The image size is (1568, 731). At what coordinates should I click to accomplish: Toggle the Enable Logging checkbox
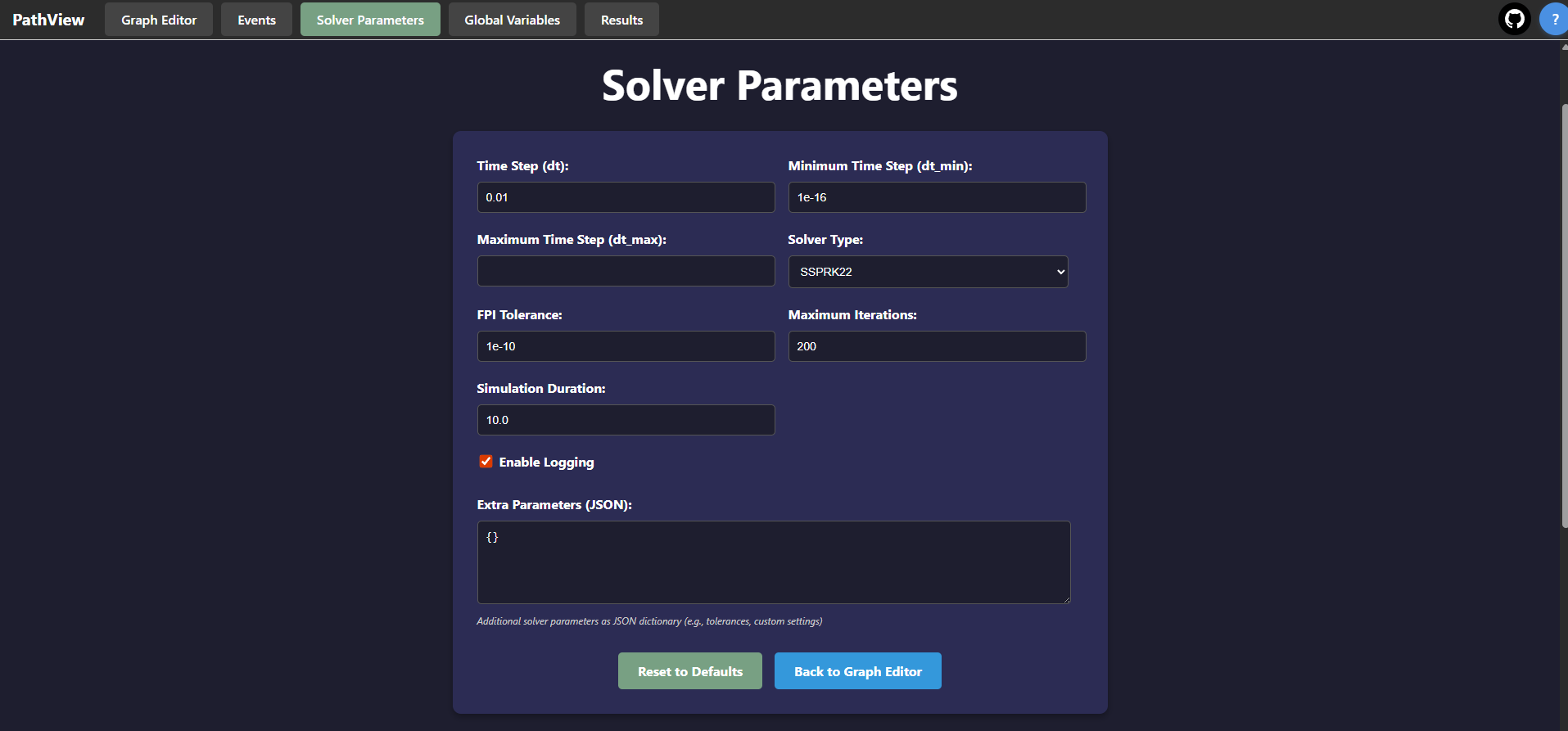click(486, 462)
